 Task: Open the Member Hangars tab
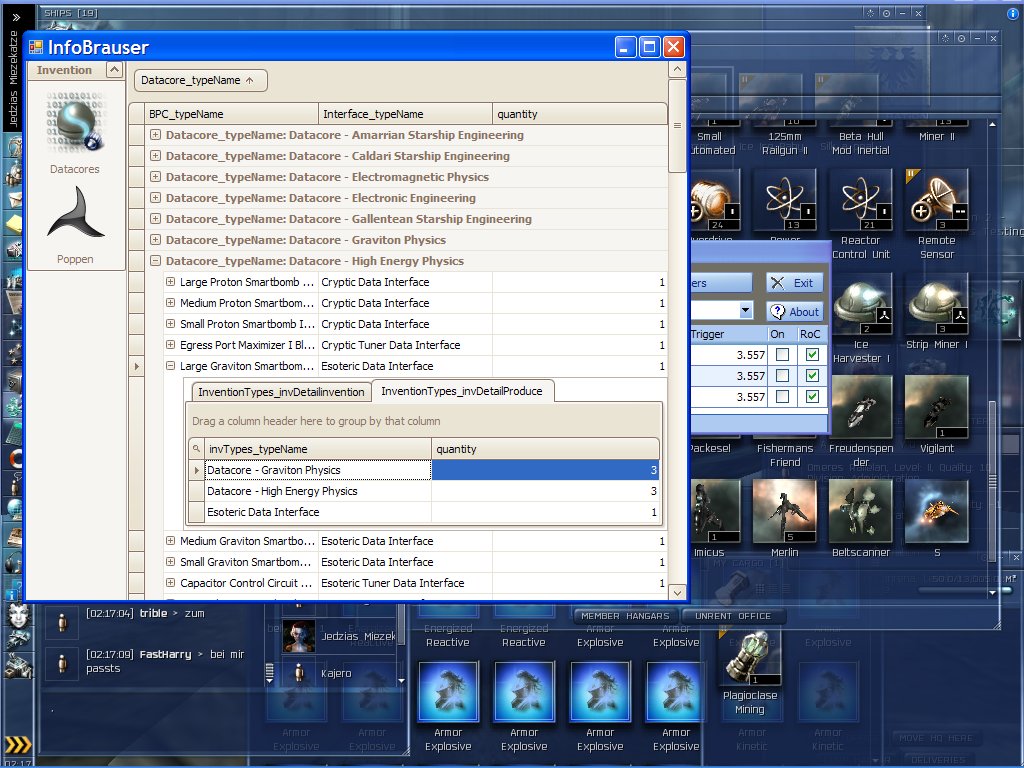(625, 616)
